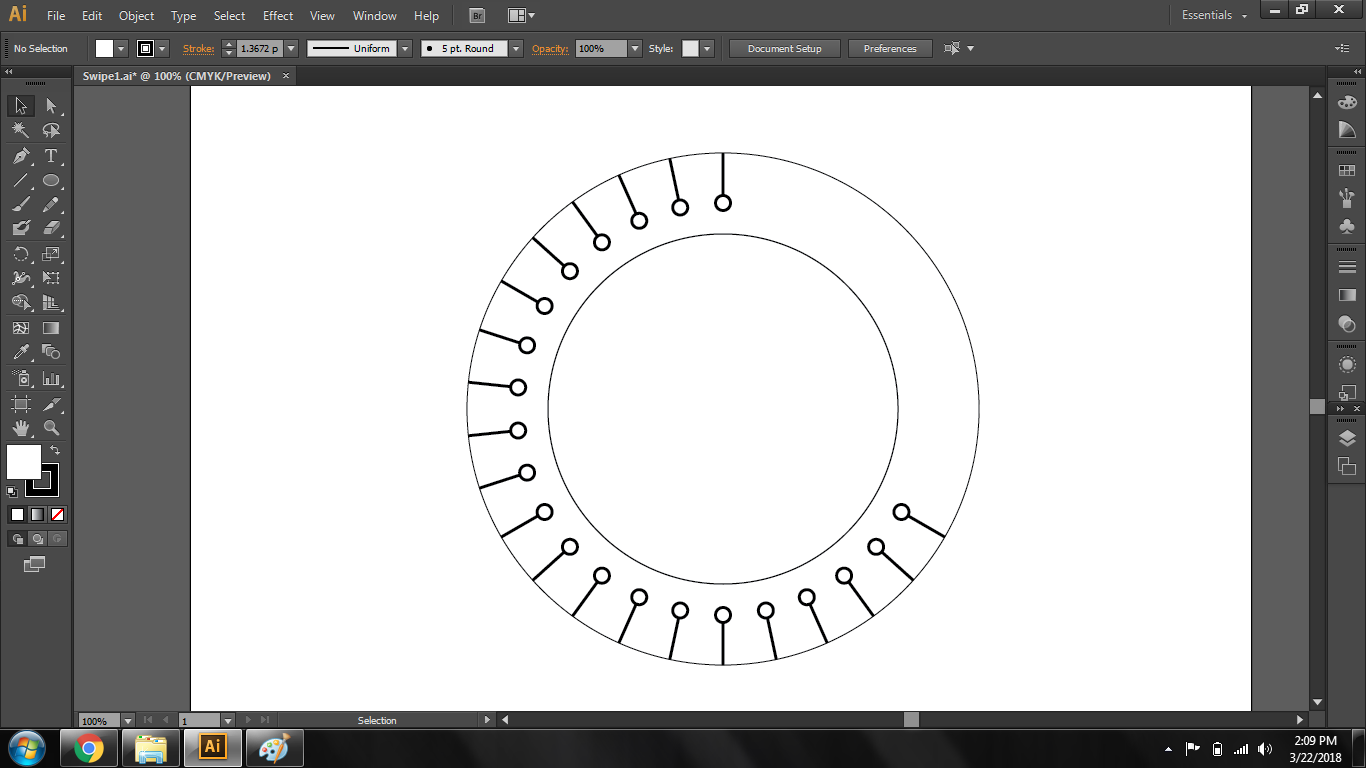Image resolution: width=1366 pixels, height=768 pixels.
Task: Open the Effect menu
Action: pyautogui.click(x=278, y=16)
